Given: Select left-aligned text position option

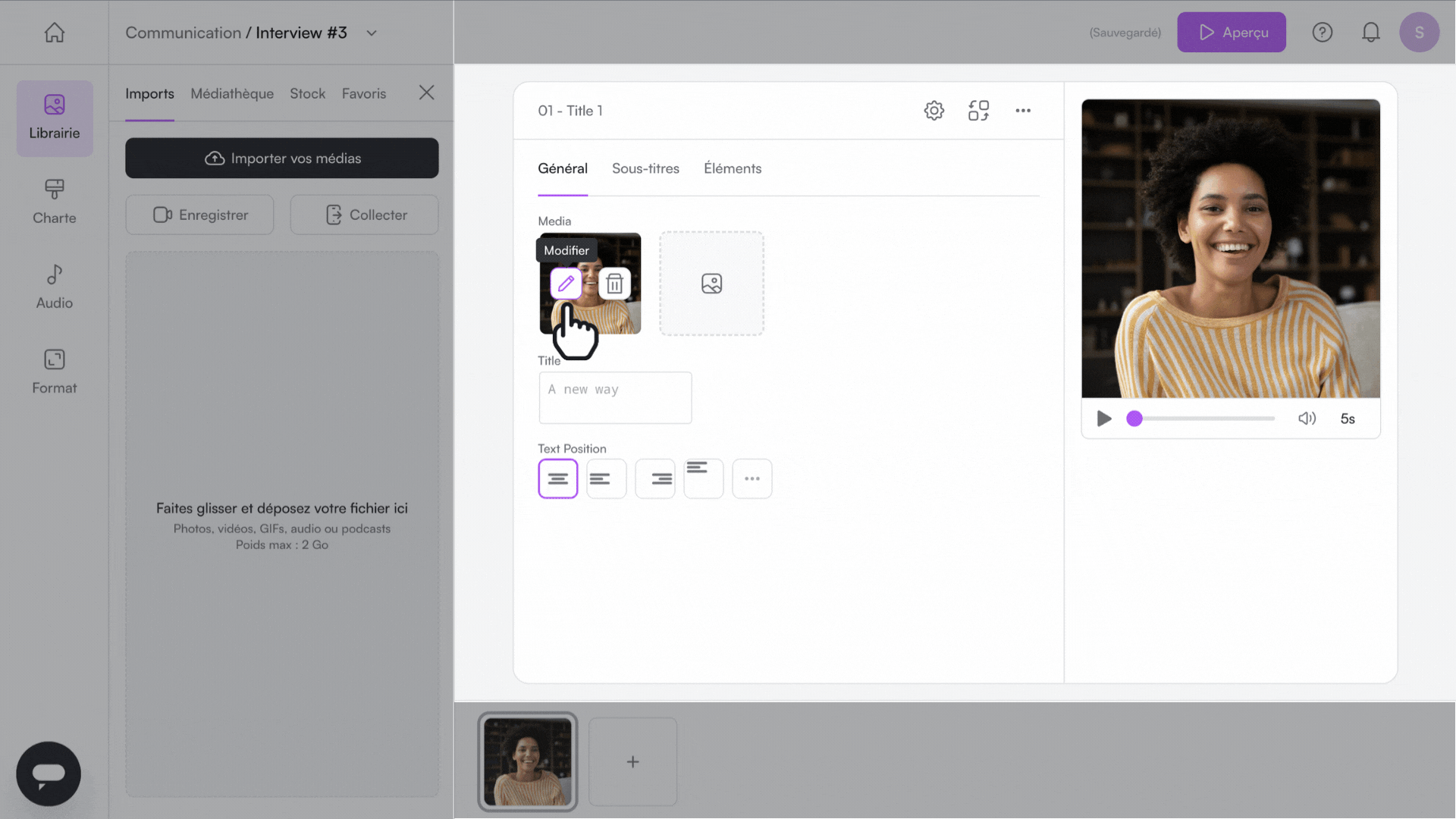Looking at the screenshot, I should pos(607,479).
